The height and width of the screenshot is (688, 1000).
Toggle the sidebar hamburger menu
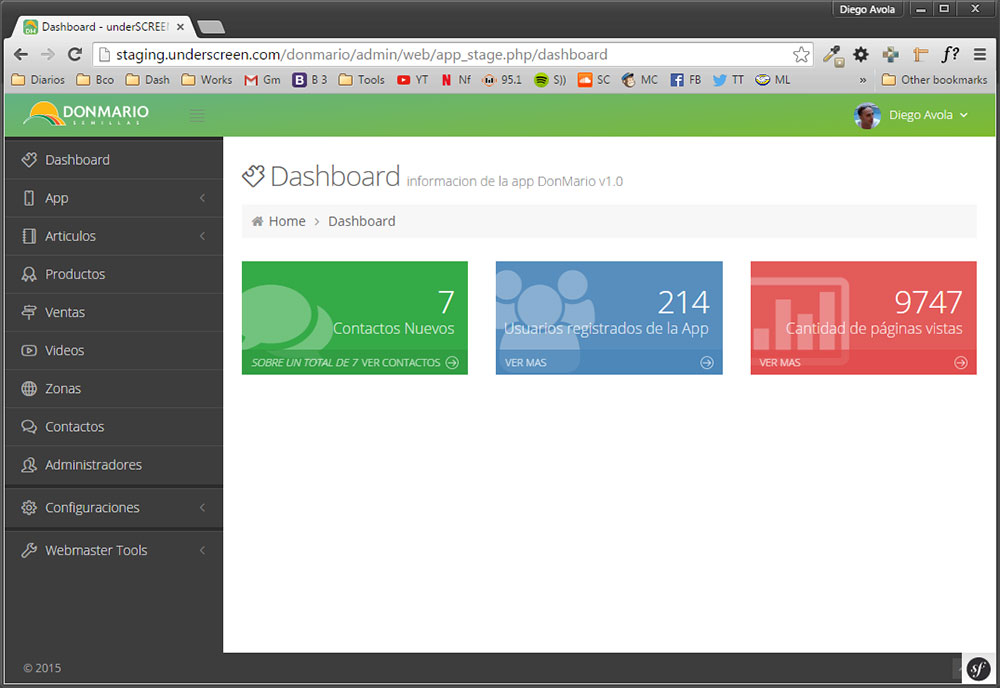point(197,115)
